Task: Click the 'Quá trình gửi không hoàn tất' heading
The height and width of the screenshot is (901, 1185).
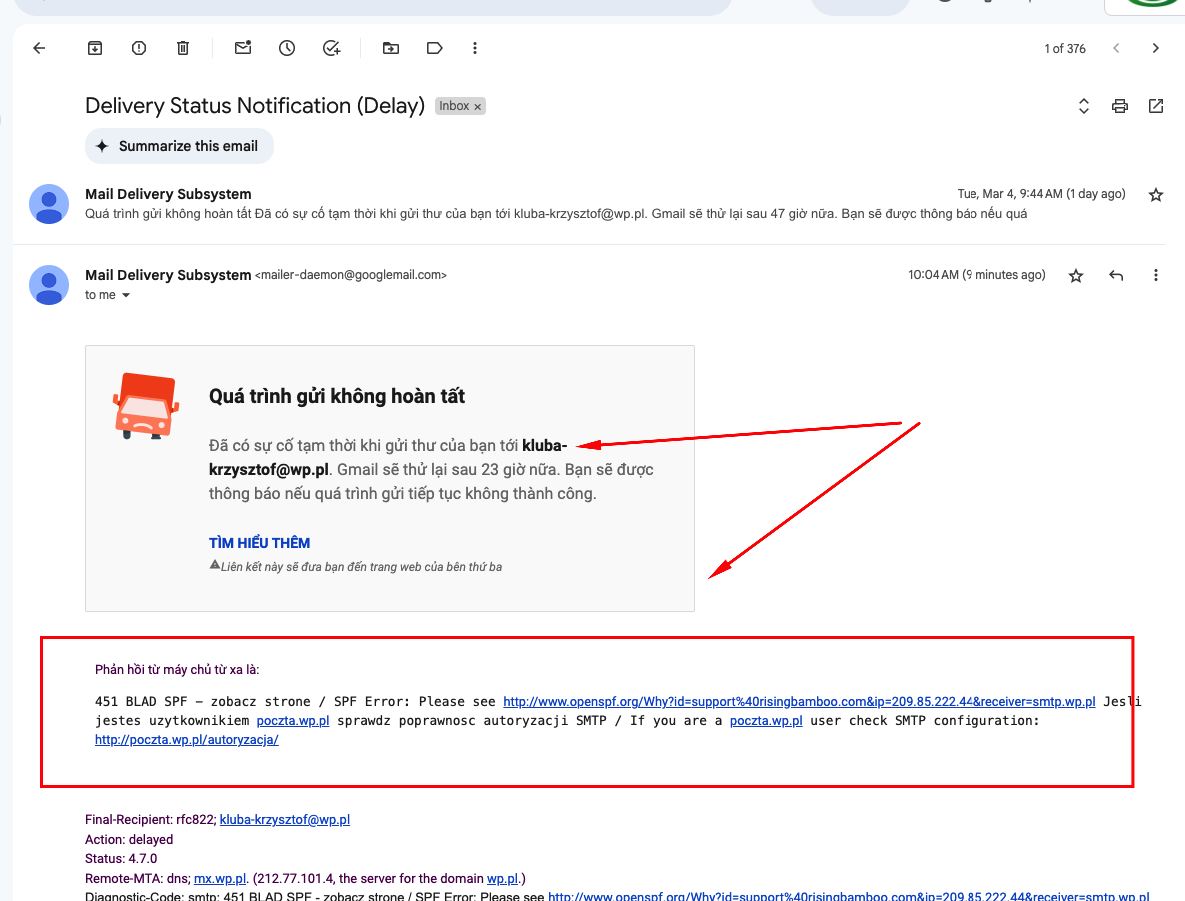Action: point(336,396)
